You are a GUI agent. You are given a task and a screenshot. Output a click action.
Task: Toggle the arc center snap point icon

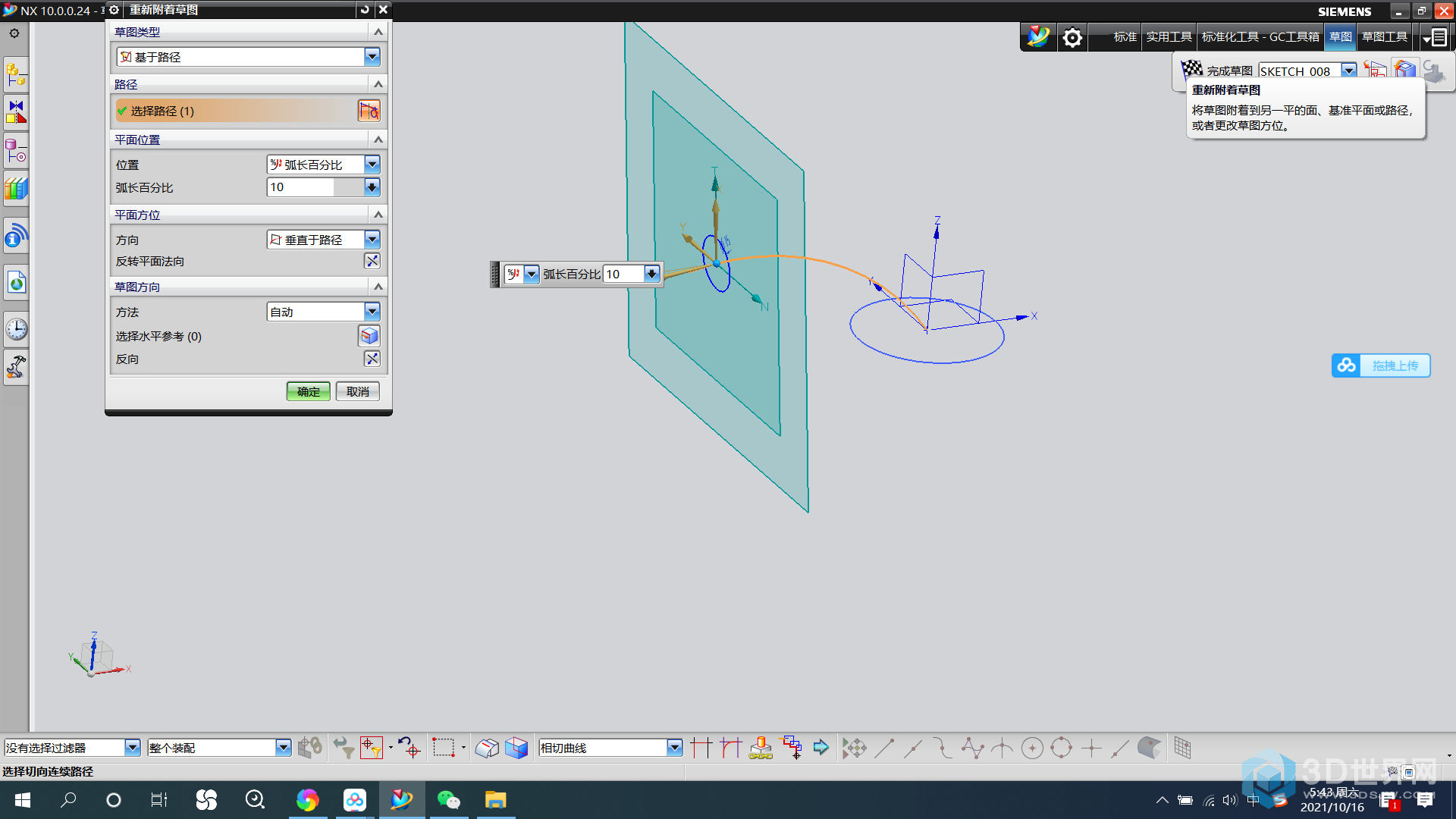pyautogui.click(x=1032, y=748)
